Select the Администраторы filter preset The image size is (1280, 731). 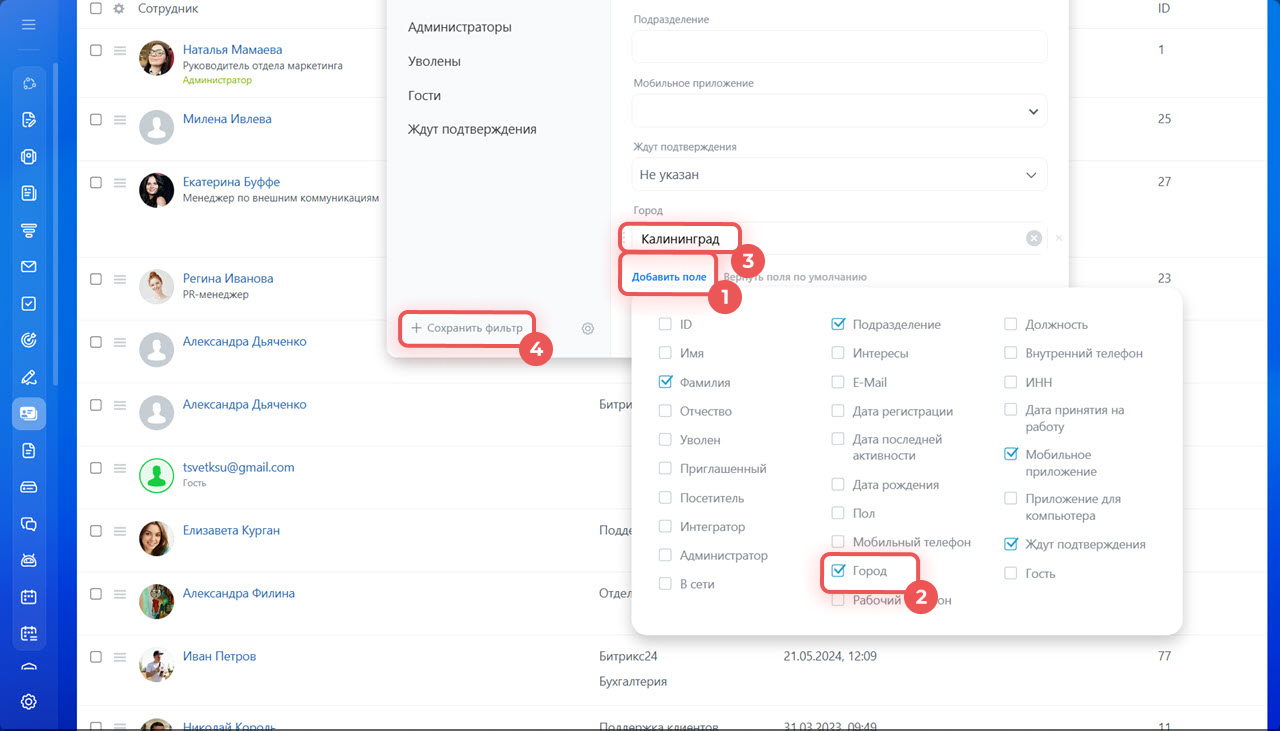tap(460, 27)
